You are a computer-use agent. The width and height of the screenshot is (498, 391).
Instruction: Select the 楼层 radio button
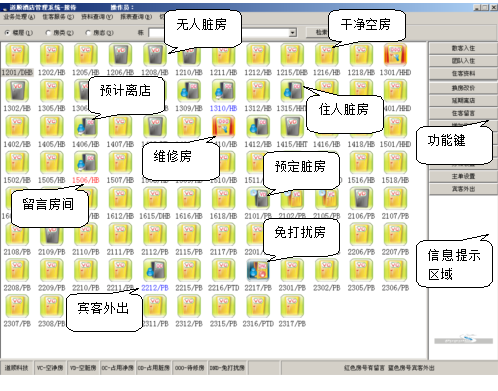coord(7,33)
